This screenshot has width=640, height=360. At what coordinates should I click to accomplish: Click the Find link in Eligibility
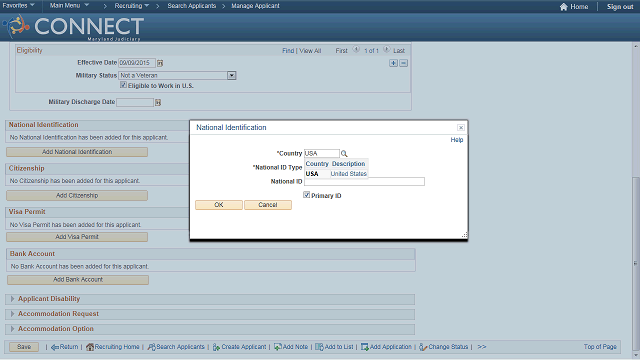coord(288,51)
